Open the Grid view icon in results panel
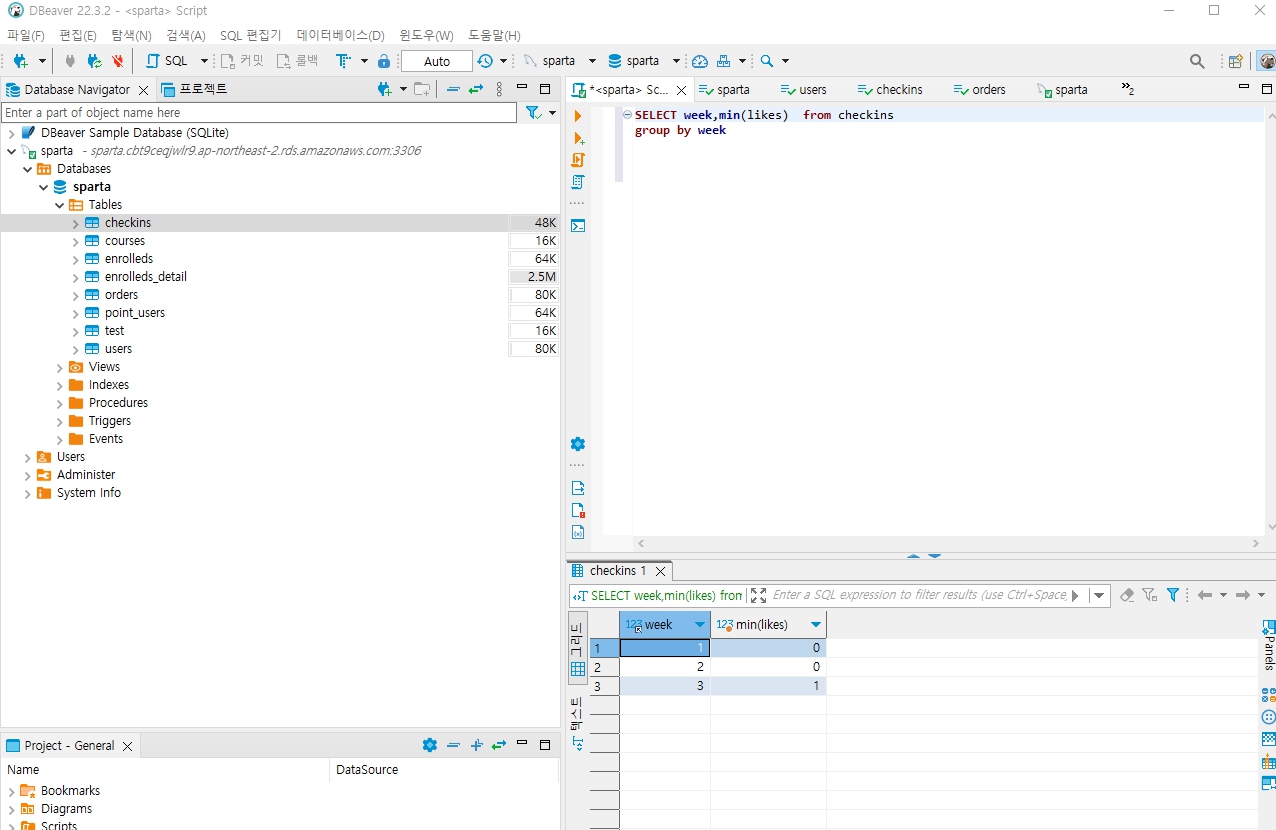Viewport: 1276px width, 830px height. point(577,668)
